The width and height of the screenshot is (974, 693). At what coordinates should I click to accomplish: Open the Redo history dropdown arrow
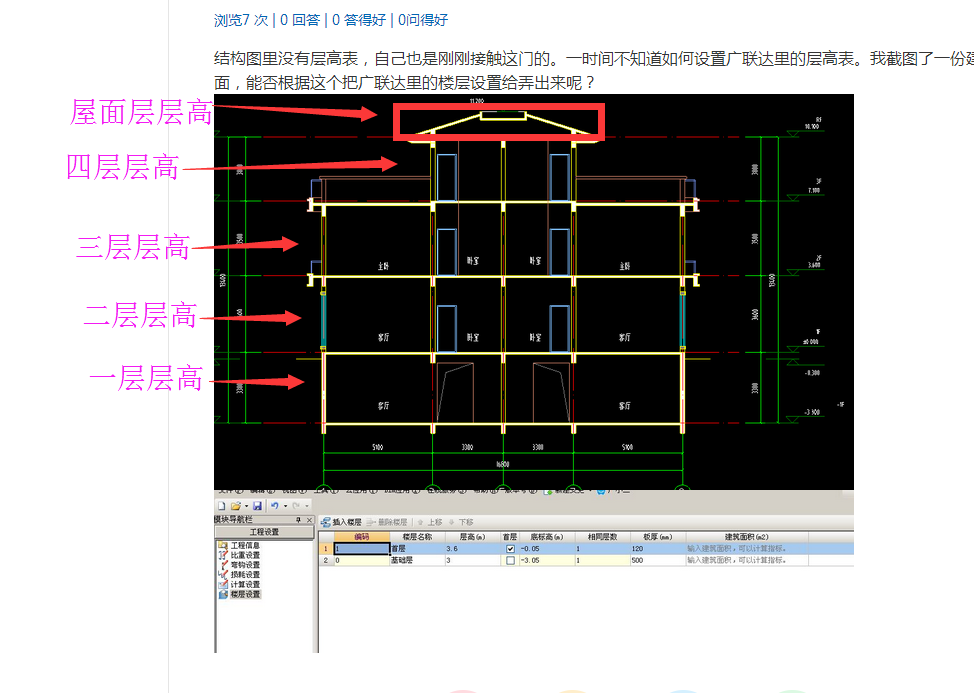click(307, 506)
